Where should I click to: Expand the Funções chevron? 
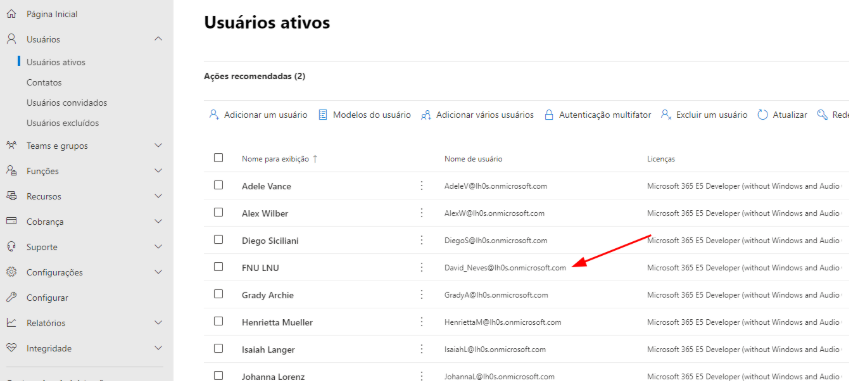click(x=158, y=171)
